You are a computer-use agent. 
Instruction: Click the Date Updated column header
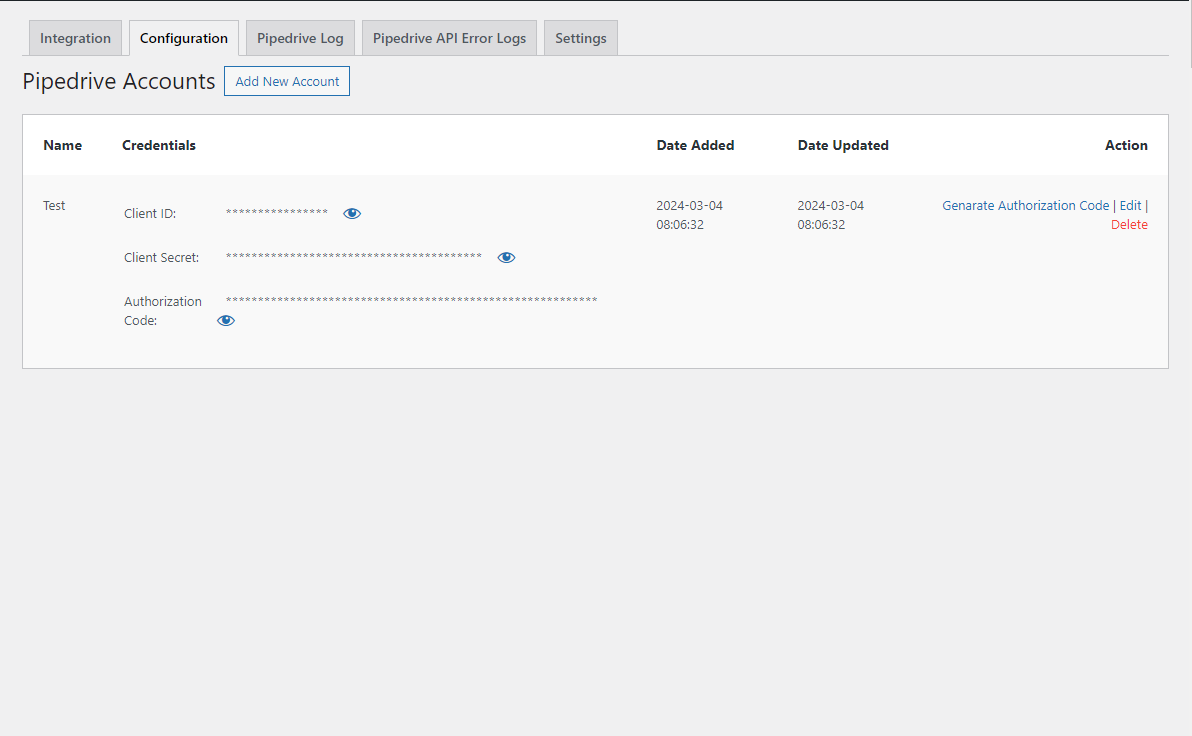pos(843,145)
